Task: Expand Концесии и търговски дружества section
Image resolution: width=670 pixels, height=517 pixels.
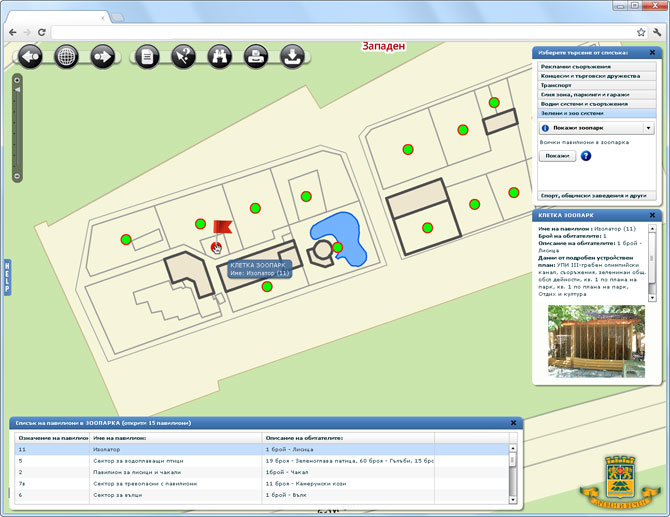Action: tap(597, 76)
